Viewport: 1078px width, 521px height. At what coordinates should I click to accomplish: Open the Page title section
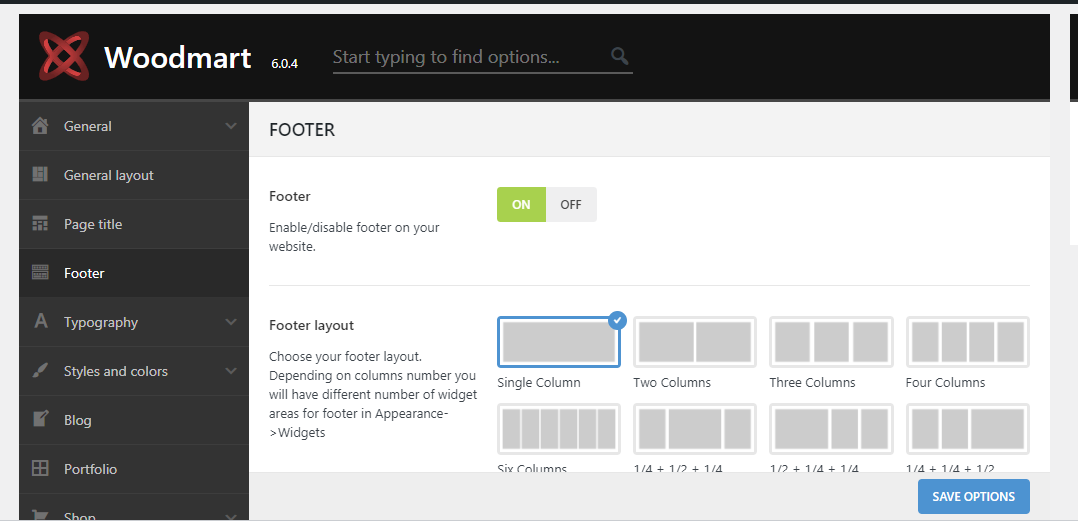134,224
